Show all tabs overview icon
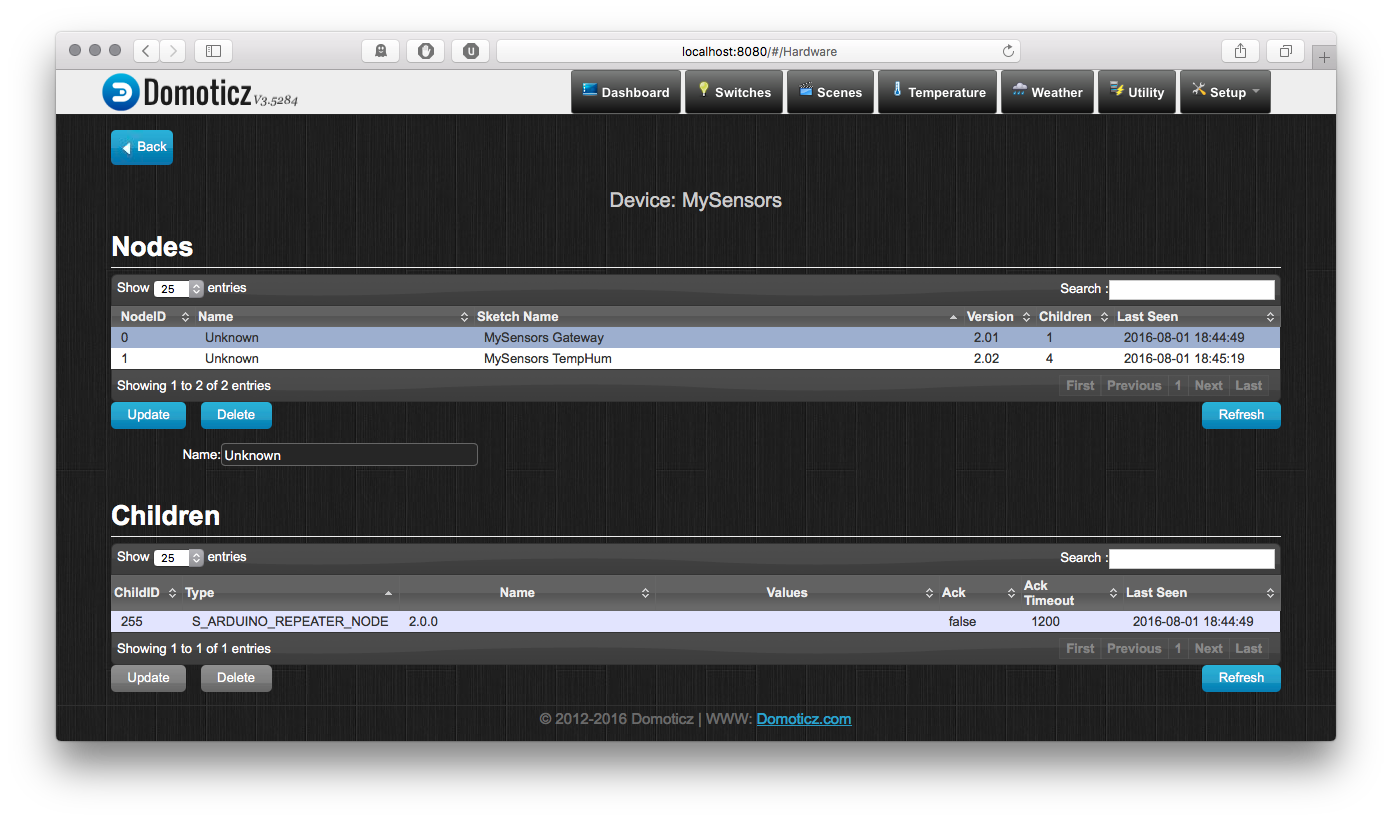The image size is (1392, 821). [x=1286, y=51]
